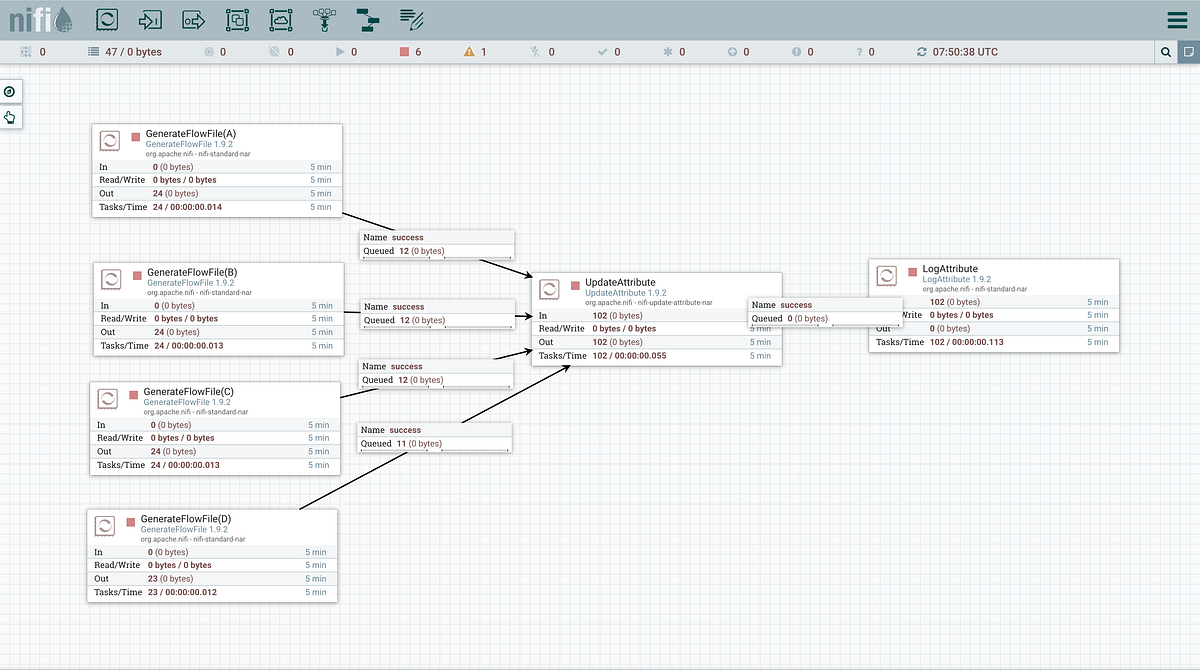Select the Funnel toolbar icon
Screen dimensions: 1200x670
[324, 18]
